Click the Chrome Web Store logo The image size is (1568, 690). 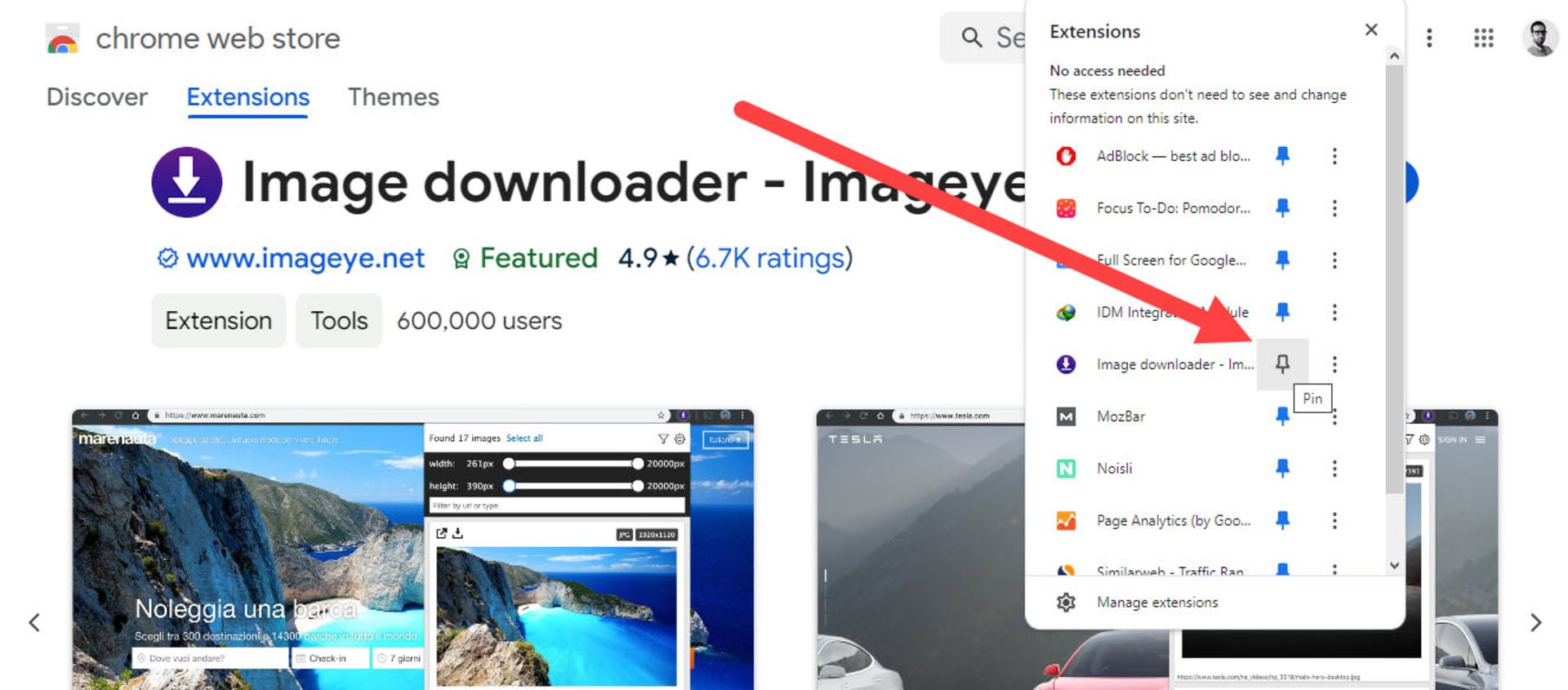coord(63,38)
